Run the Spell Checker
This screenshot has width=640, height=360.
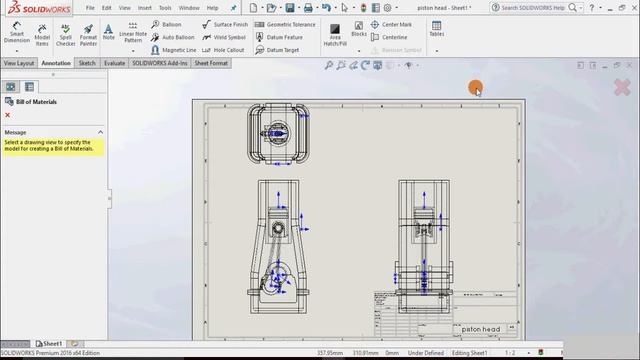pyautogui.click(x=65, y=34)
